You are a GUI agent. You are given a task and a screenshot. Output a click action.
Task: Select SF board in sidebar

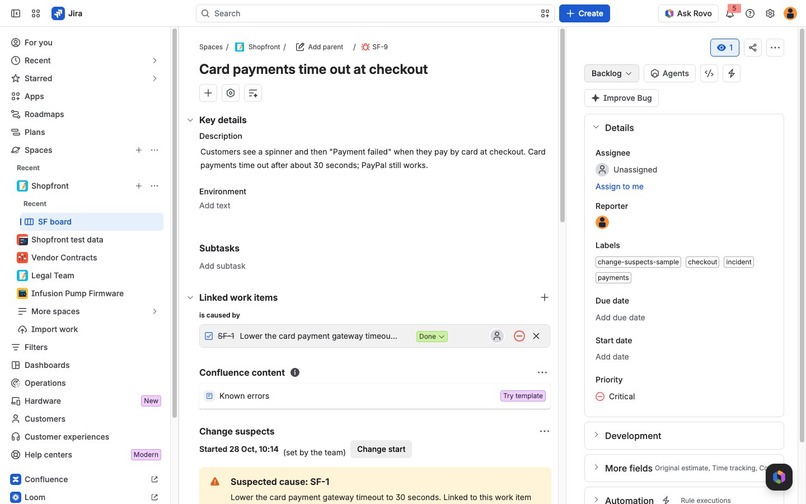91,222
